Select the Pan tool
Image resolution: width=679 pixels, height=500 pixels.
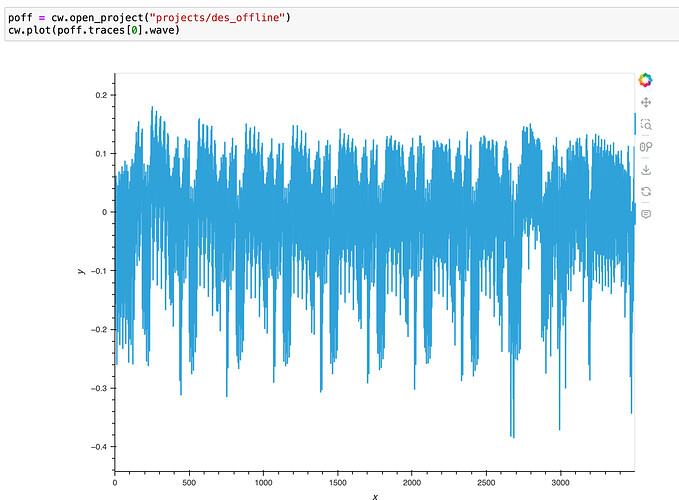tap(646, 103)
